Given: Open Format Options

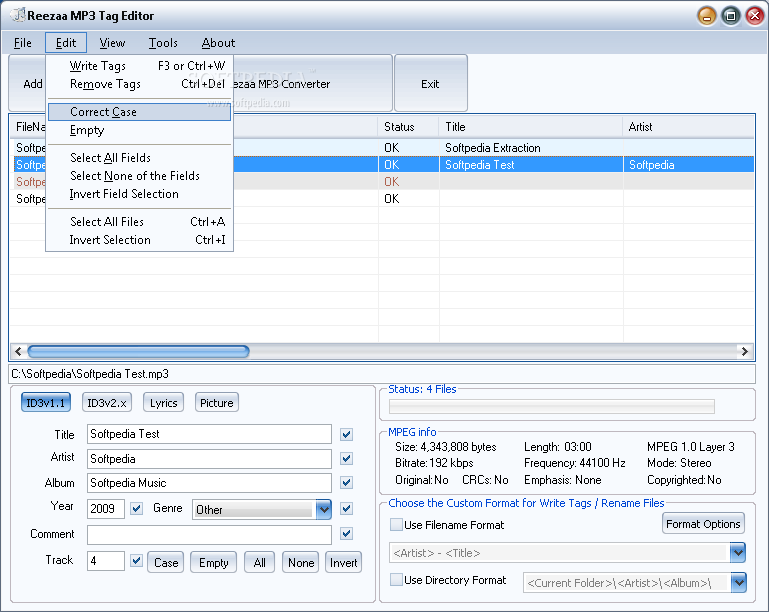Looking at the screenshot, I should (x=703, y=524).
